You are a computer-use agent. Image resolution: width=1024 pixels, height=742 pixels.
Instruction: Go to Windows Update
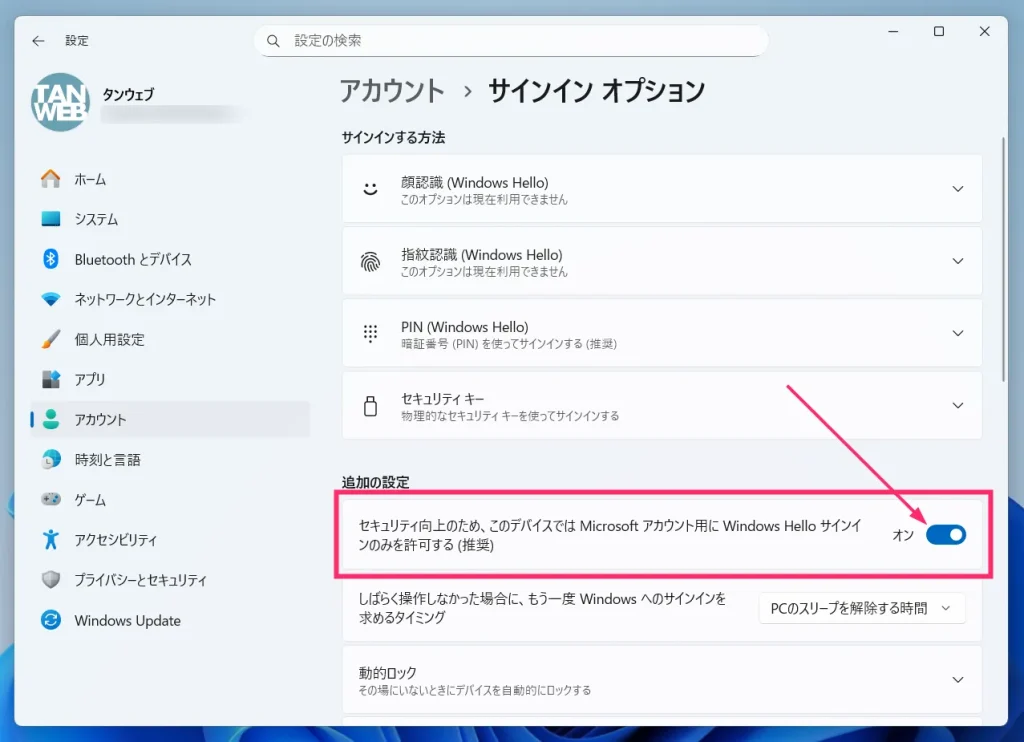(x=170, y=620)
